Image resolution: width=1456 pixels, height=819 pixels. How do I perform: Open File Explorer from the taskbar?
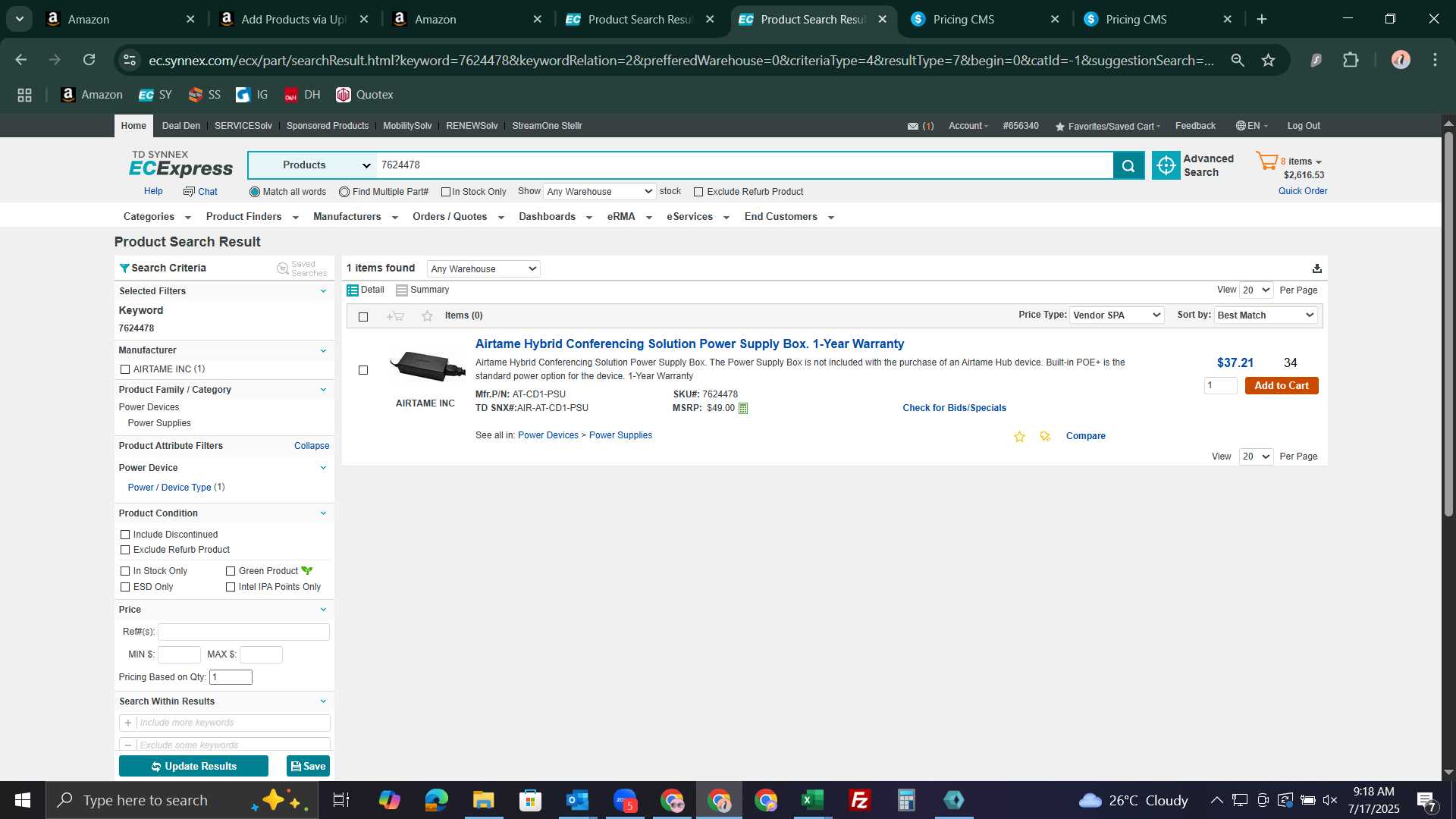tap(483, 800)
